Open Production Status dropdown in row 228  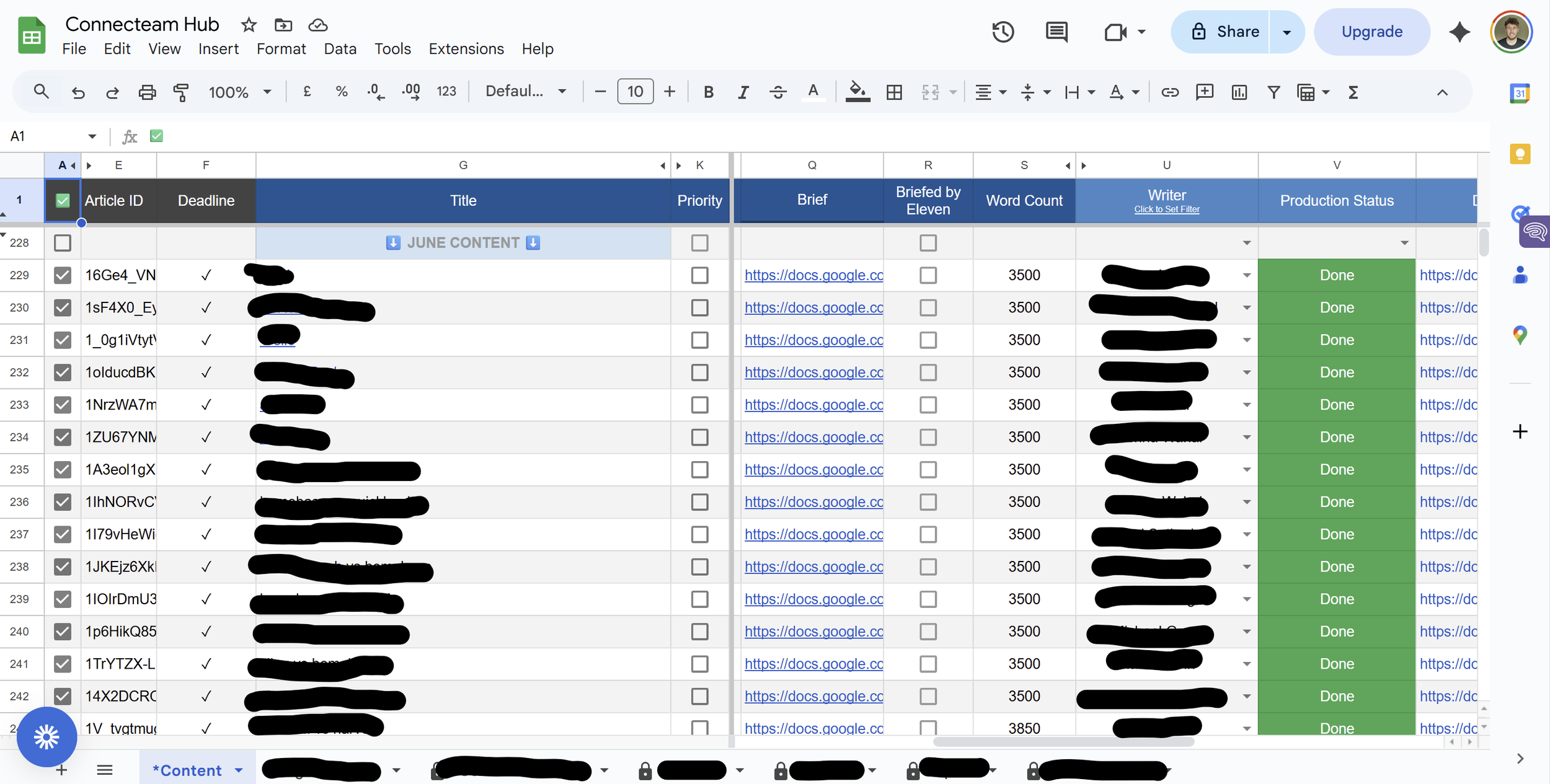(1404, 243)
